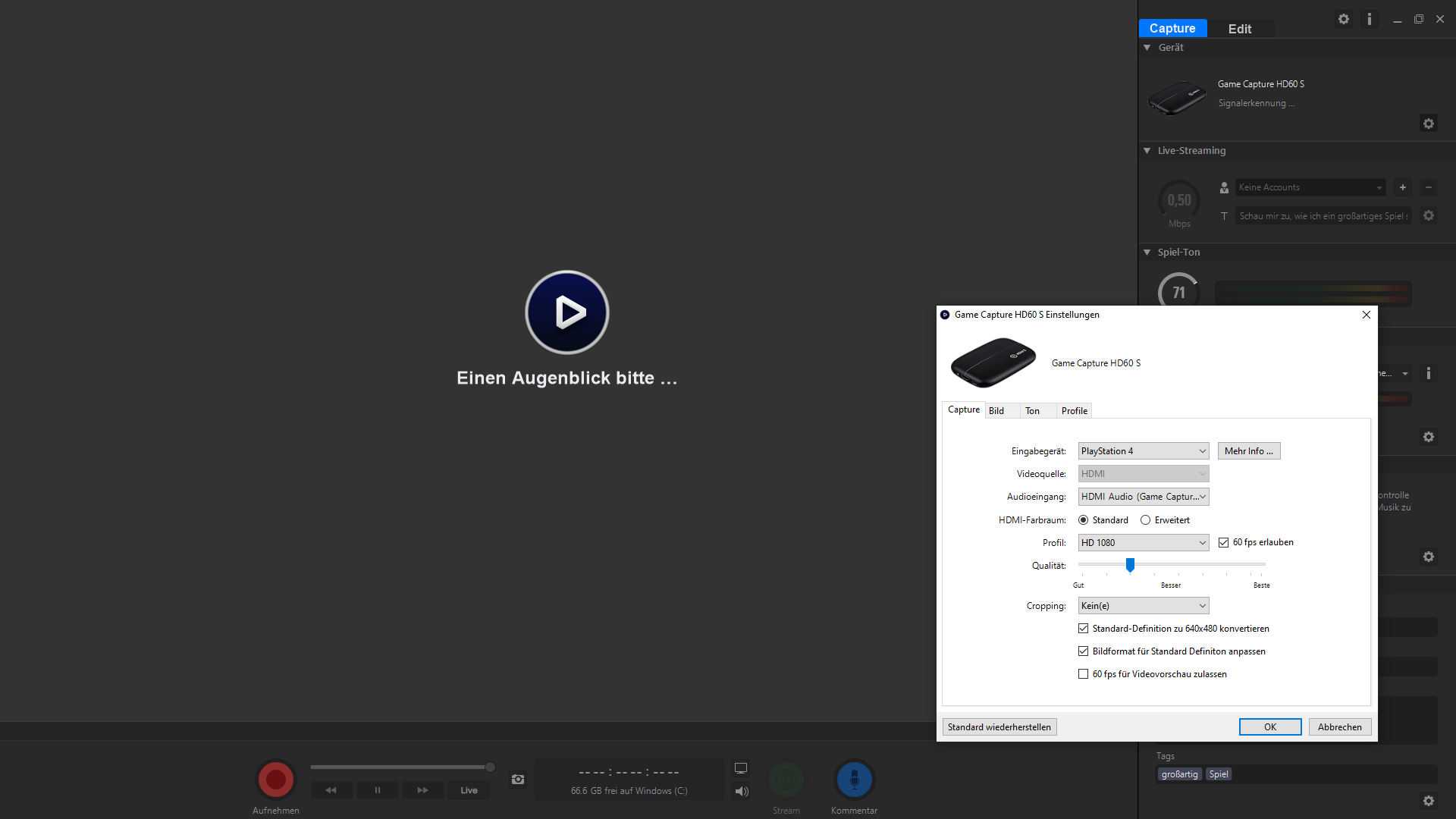Click the Qualität slider handle

(1130, 565)
